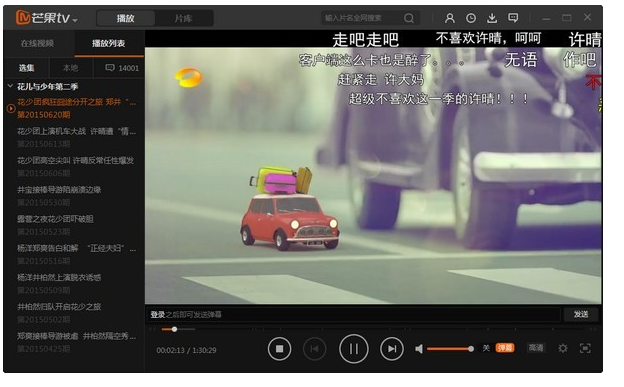624x387 pixels.
Task: Collapse the 花儿与少年第二季 series group
Action: coord(10,86)
